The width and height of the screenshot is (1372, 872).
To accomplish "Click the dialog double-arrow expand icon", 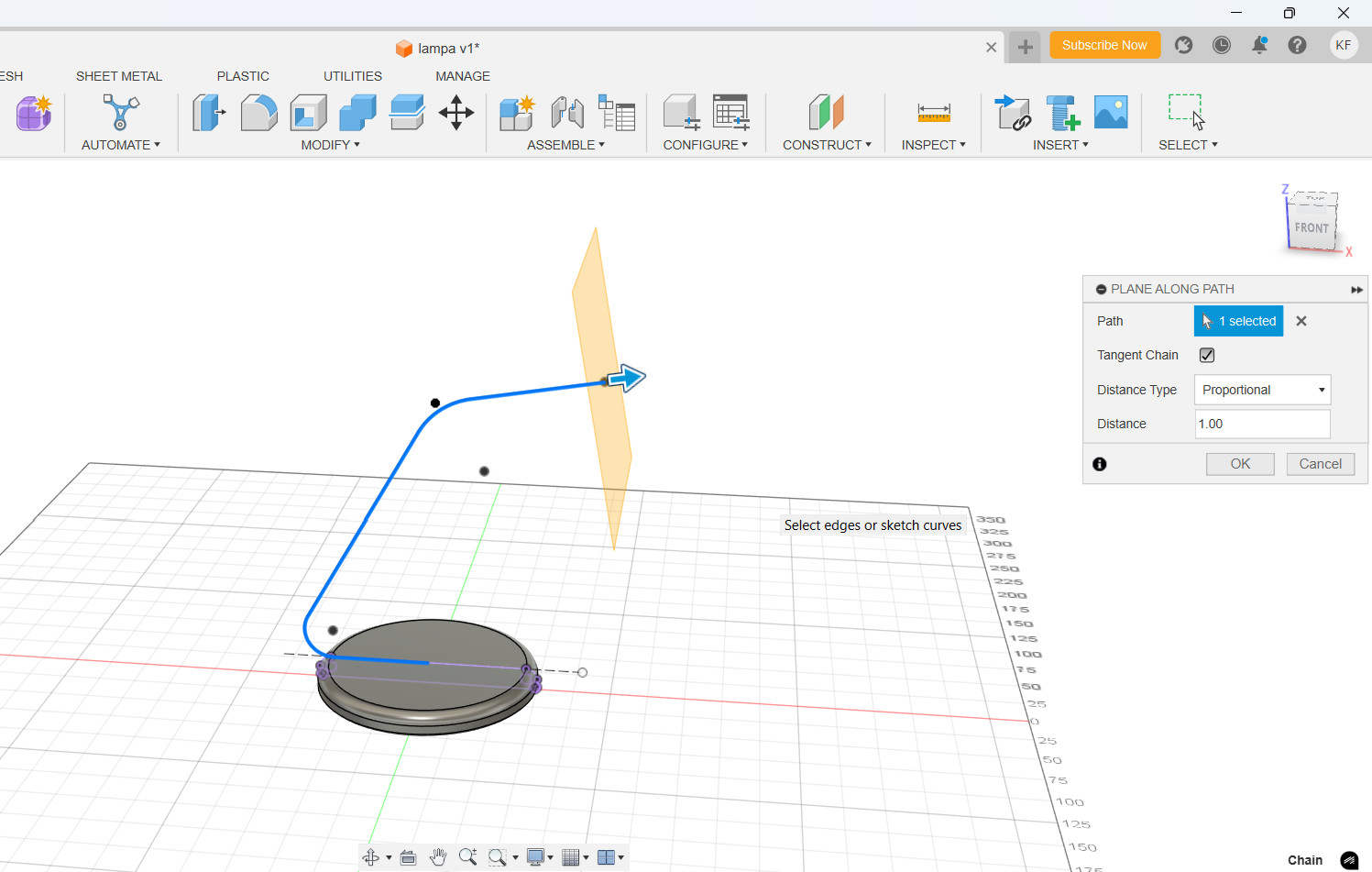I will 1356,290.
